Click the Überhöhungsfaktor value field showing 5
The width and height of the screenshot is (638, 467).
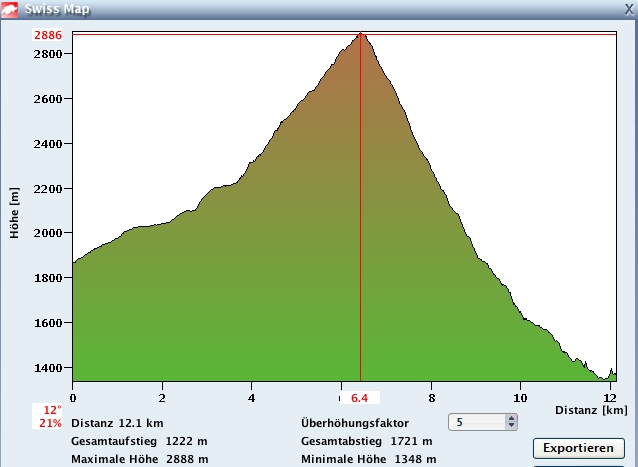(x=476, y=423)
